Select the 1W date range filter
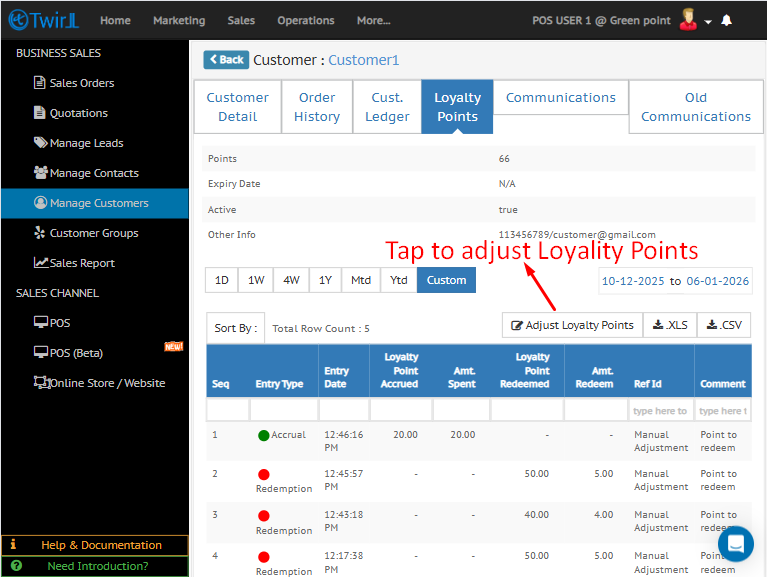 (x=256, y=280)
